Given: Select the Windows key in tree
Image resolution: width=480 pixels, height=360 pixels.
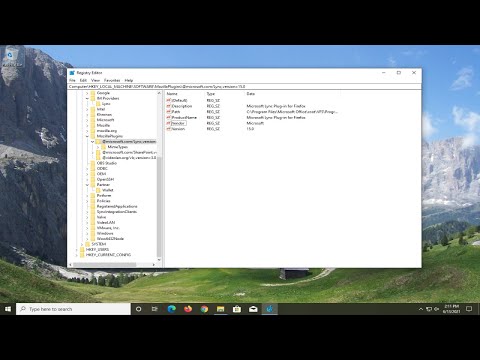Looking at the screenshot, I should [x=105, y=233].
